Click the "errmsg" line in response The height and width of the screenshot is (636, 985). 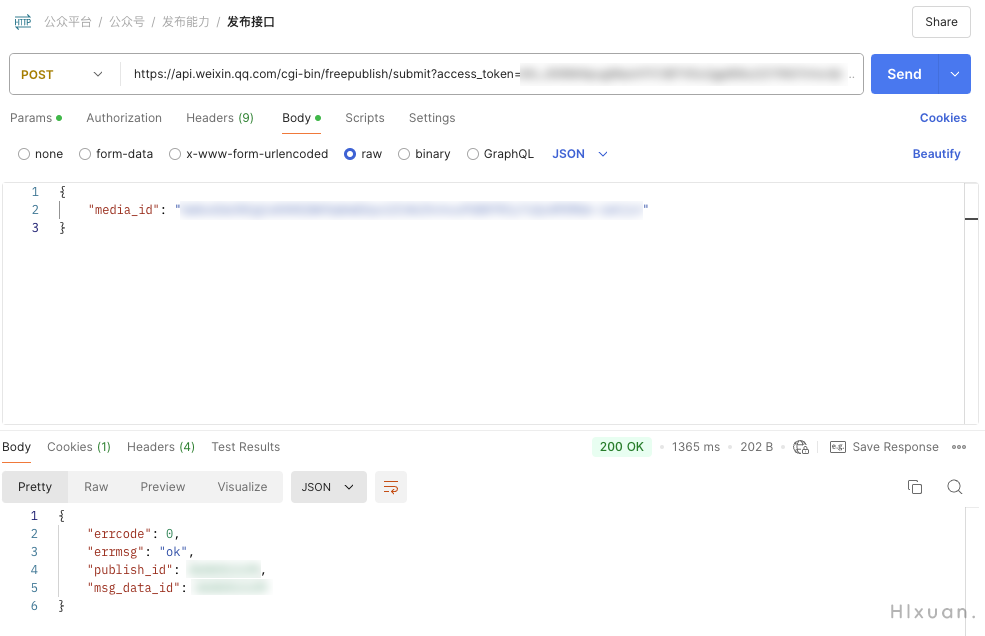pos(141,552)
